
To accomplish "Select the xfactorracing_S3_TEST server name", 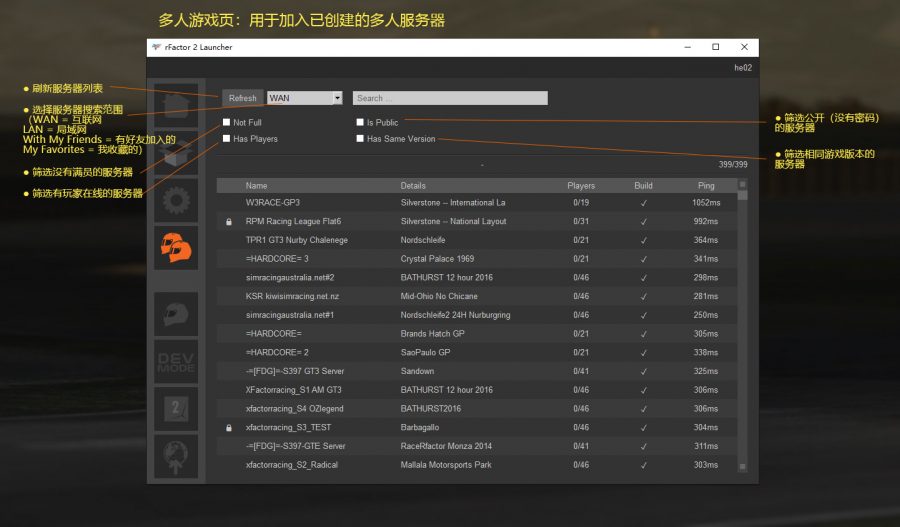I will tap(288, 428).
